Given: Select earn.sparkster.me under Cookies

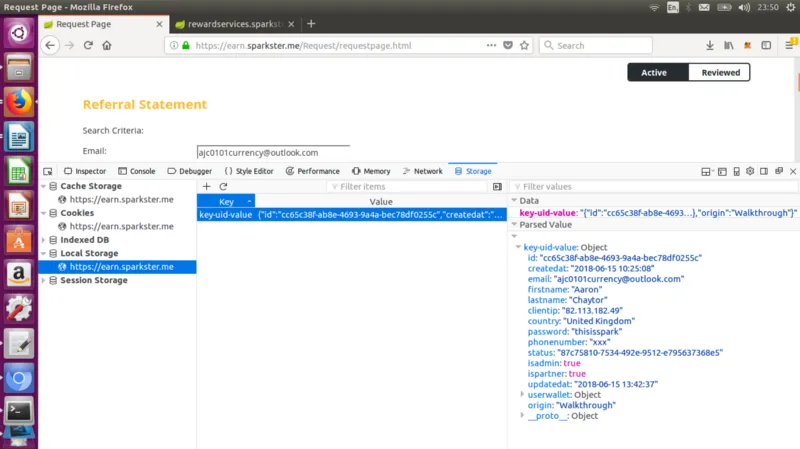Looking at the screenshot, I should (x=117, y=226).
